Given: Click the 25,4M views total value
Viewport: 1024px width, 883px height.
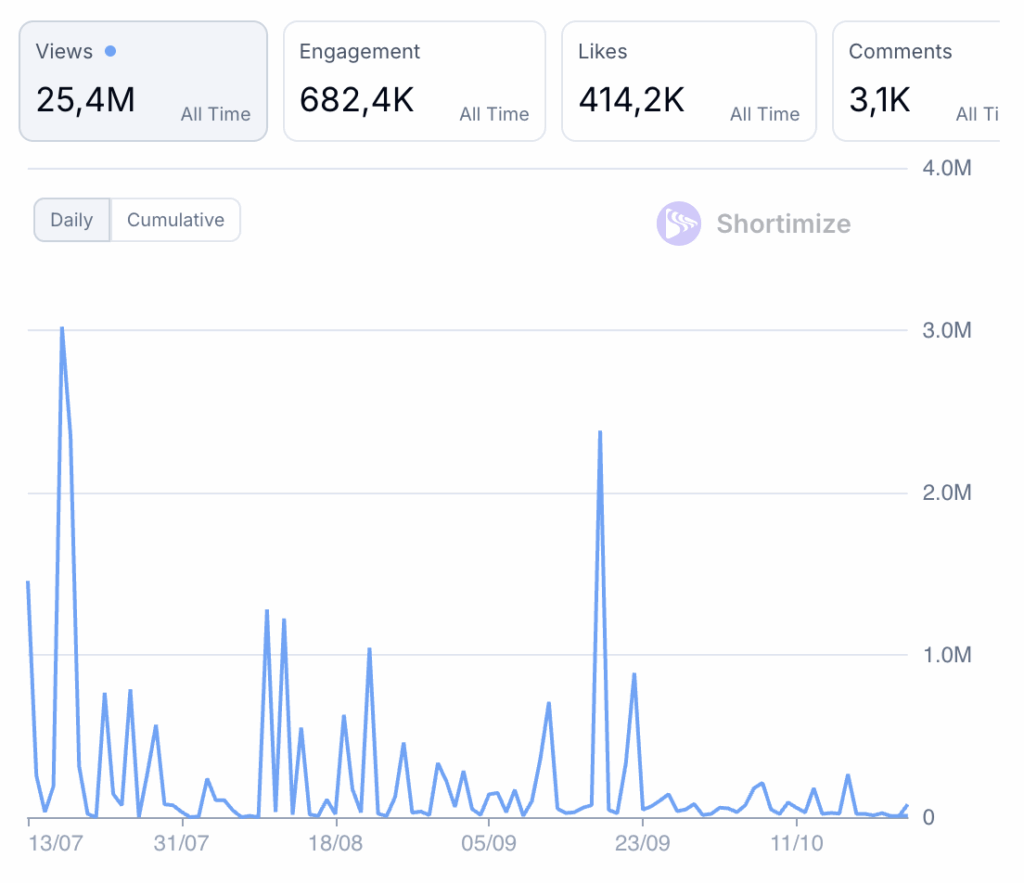Looking at the screenshot, I should [85, 100].
